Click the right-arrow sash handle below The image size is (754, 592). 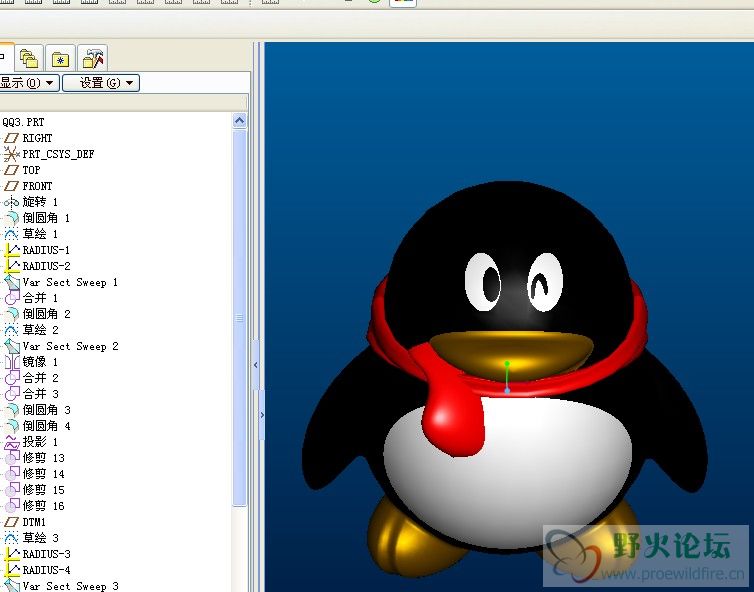click(x=262, y=415)
